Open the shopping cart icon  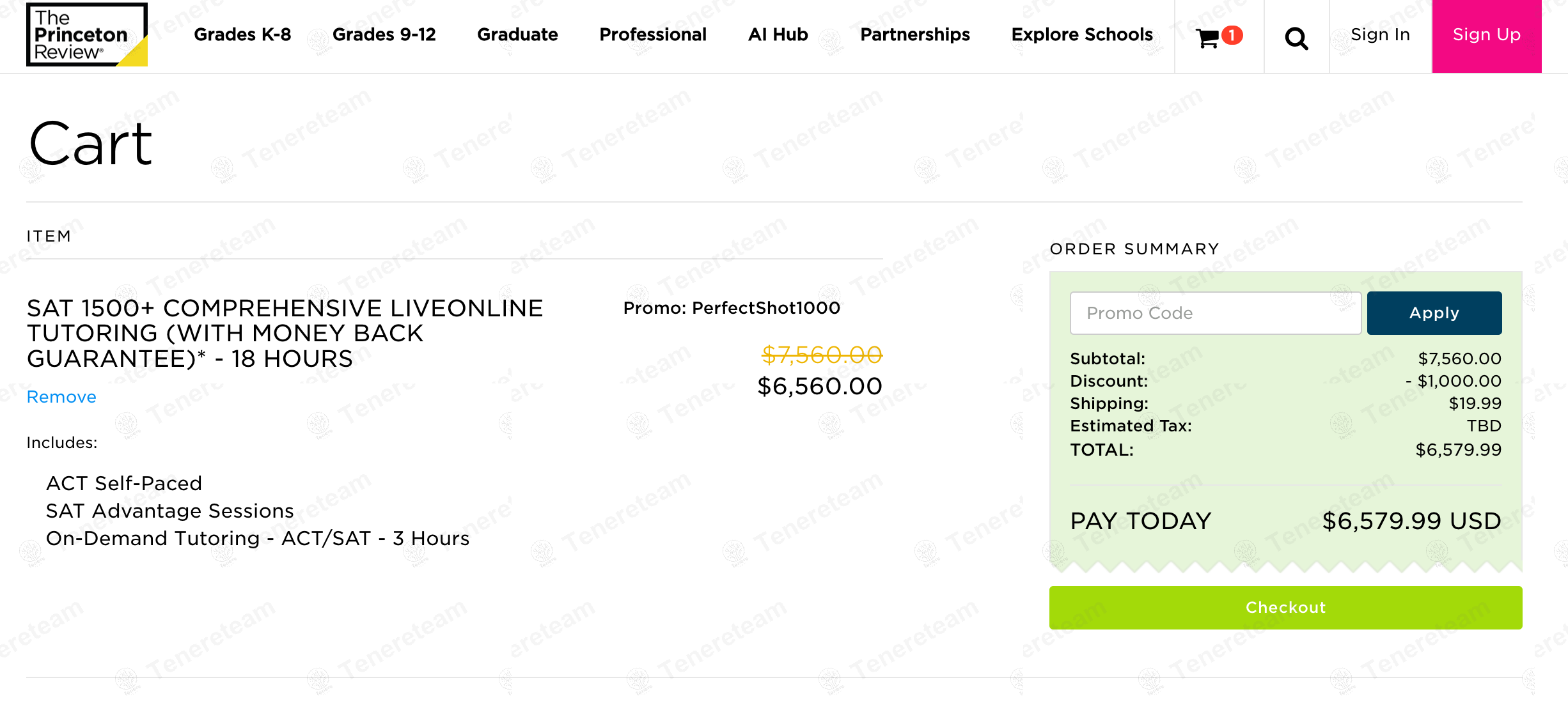1207,38
